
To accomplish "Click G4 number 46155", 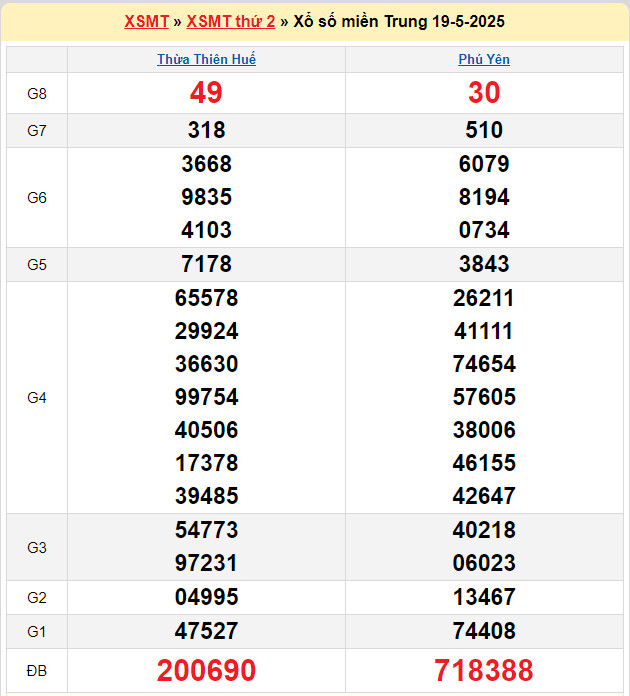I will (484, 463).
